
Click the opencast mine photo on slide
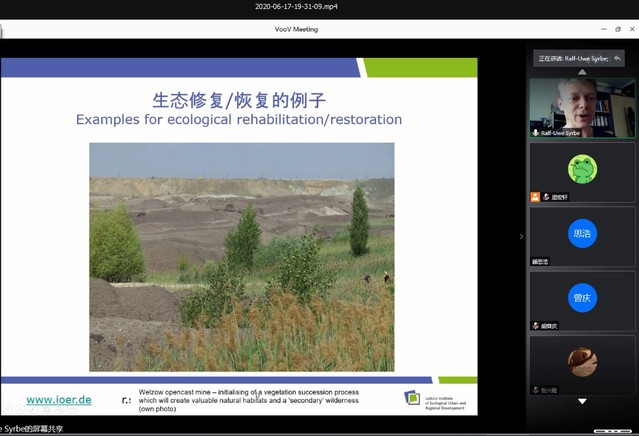coord(241,257)
